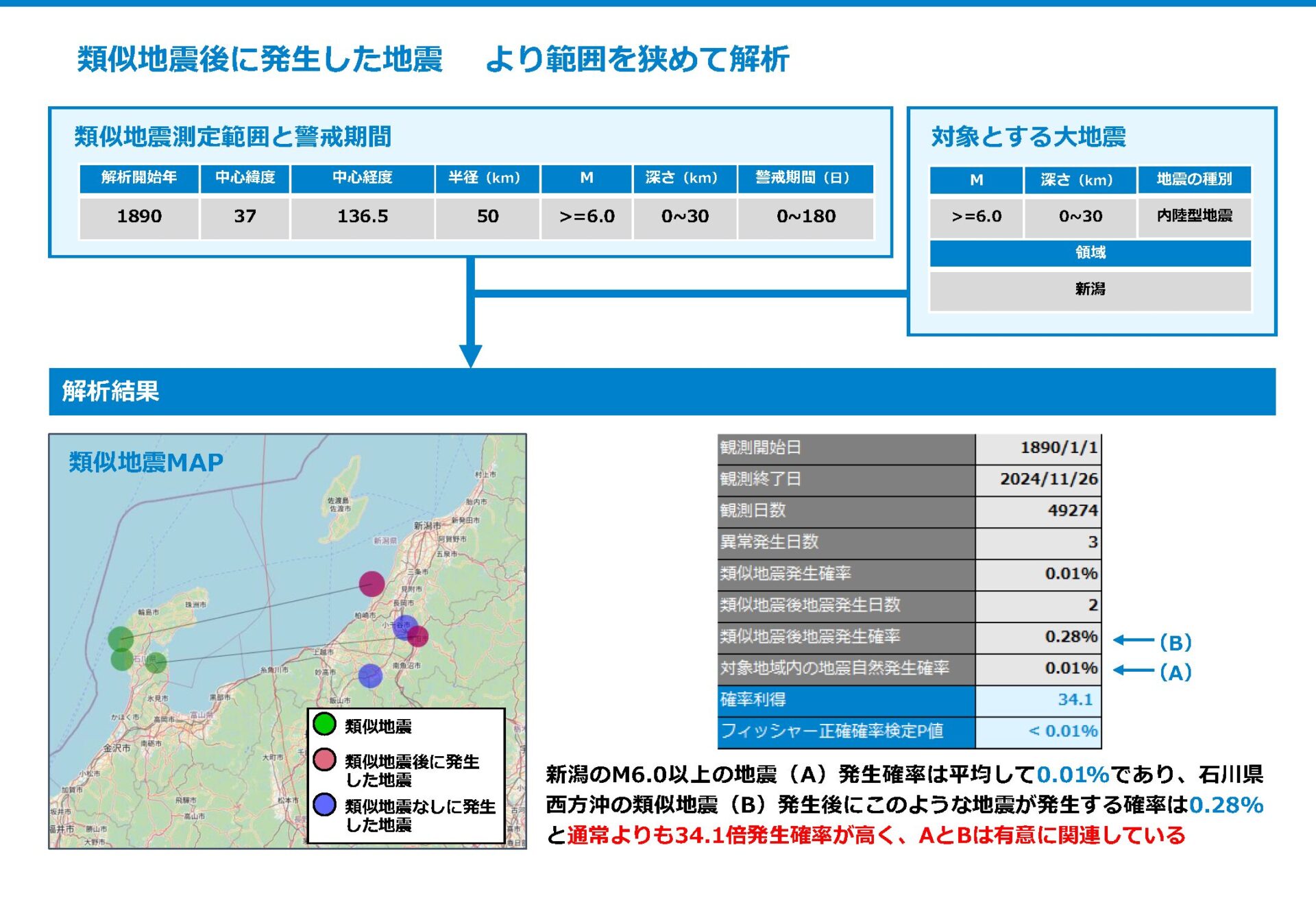
Task: Click the largest green marker west of 輪島市
Action: tap(121, 639)
